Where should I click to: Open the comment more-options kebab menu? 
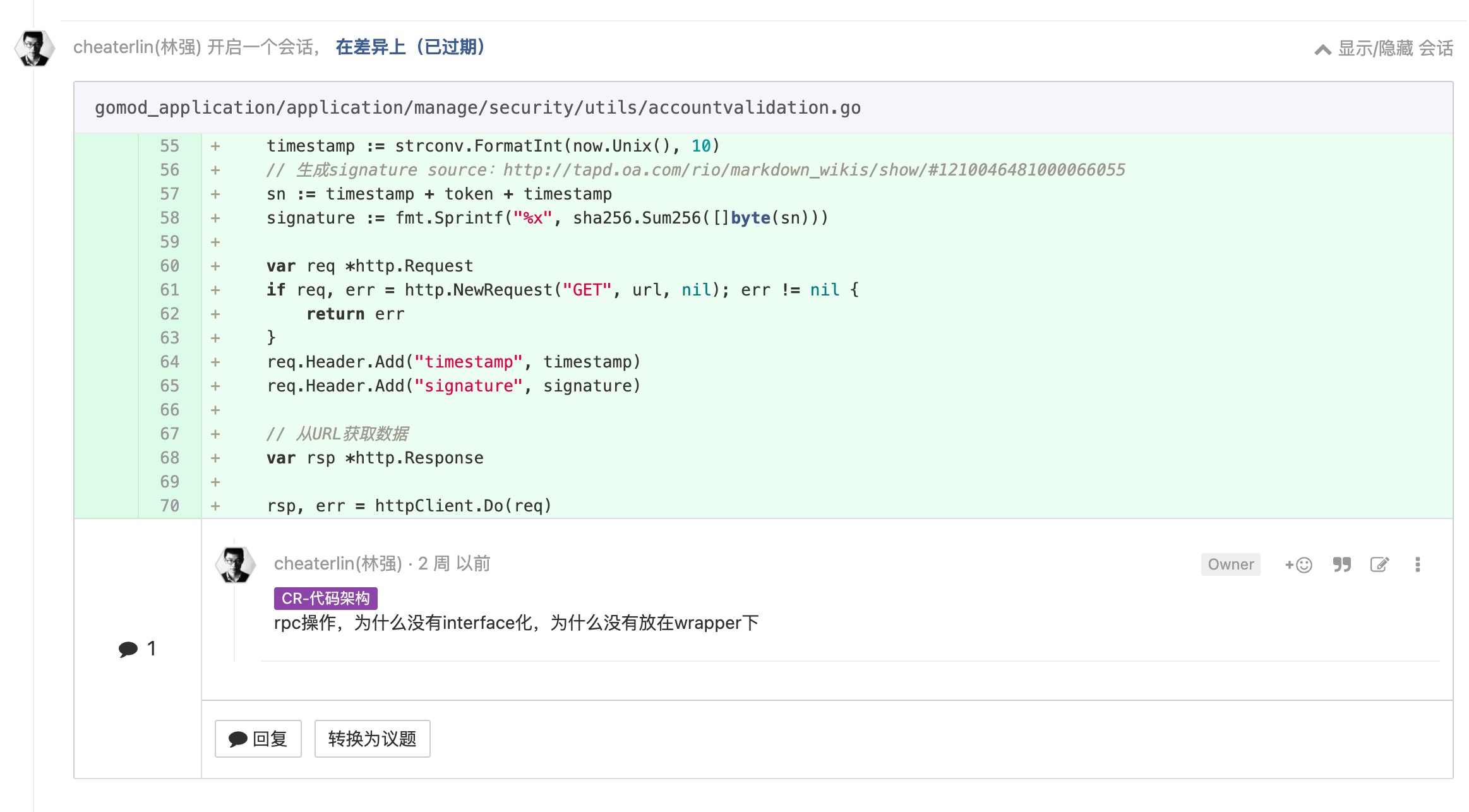point(1418,564)
